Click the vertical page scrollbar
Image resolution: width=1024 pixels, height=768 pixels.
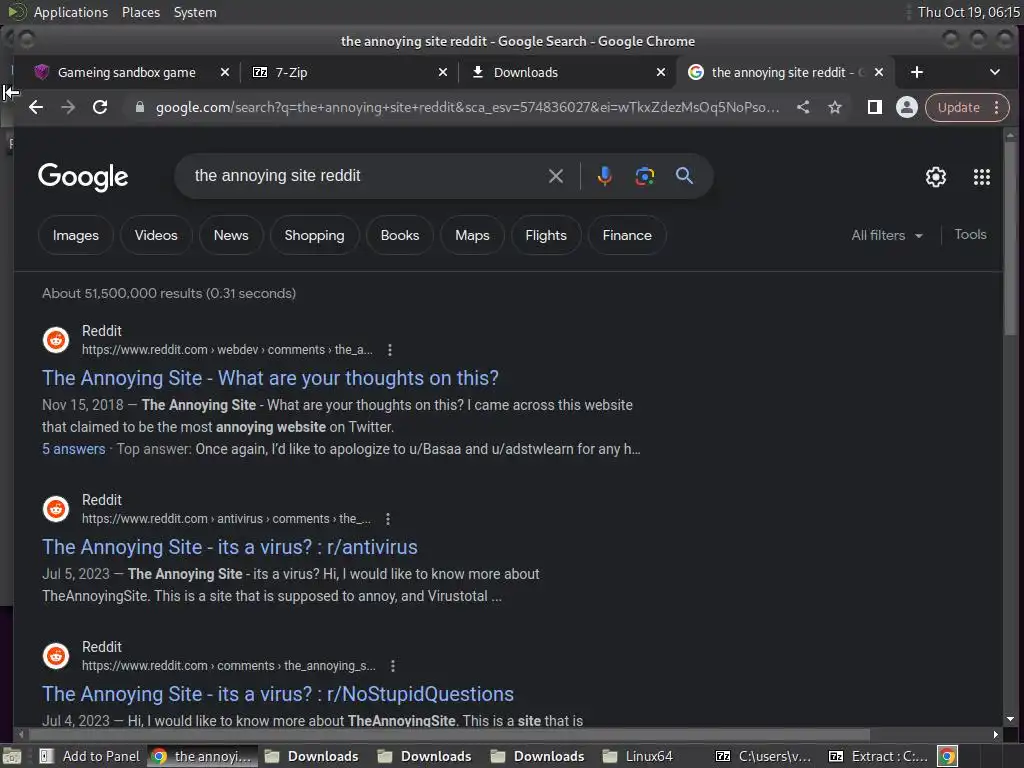1010,238
